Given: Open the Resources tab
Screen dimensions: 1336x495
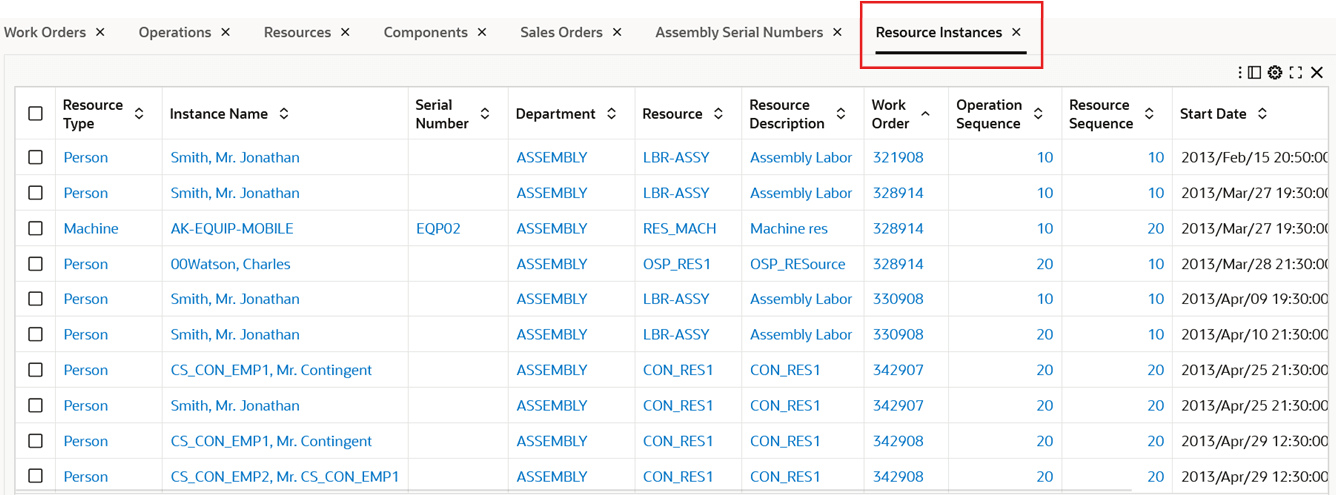Looking at the screenshot, I should [x=297, y=32].
